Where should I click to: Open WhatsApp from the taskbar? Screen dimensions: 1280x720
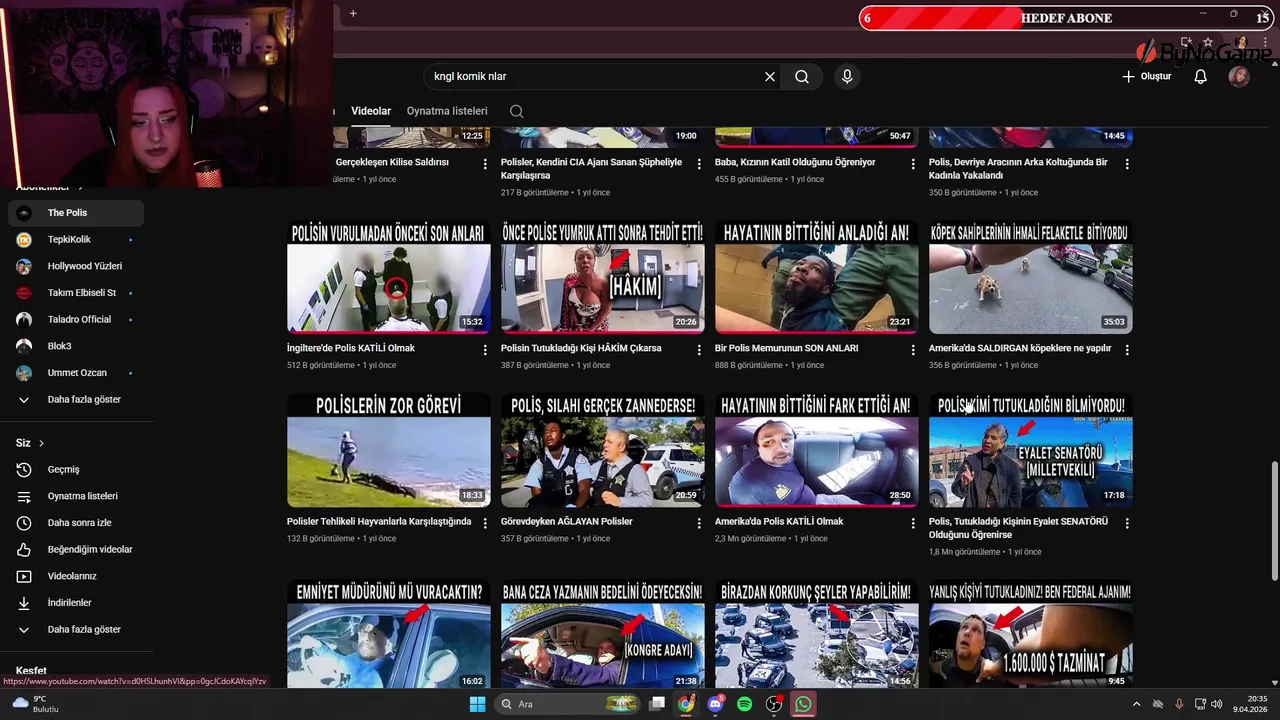[x=803, y=704]
